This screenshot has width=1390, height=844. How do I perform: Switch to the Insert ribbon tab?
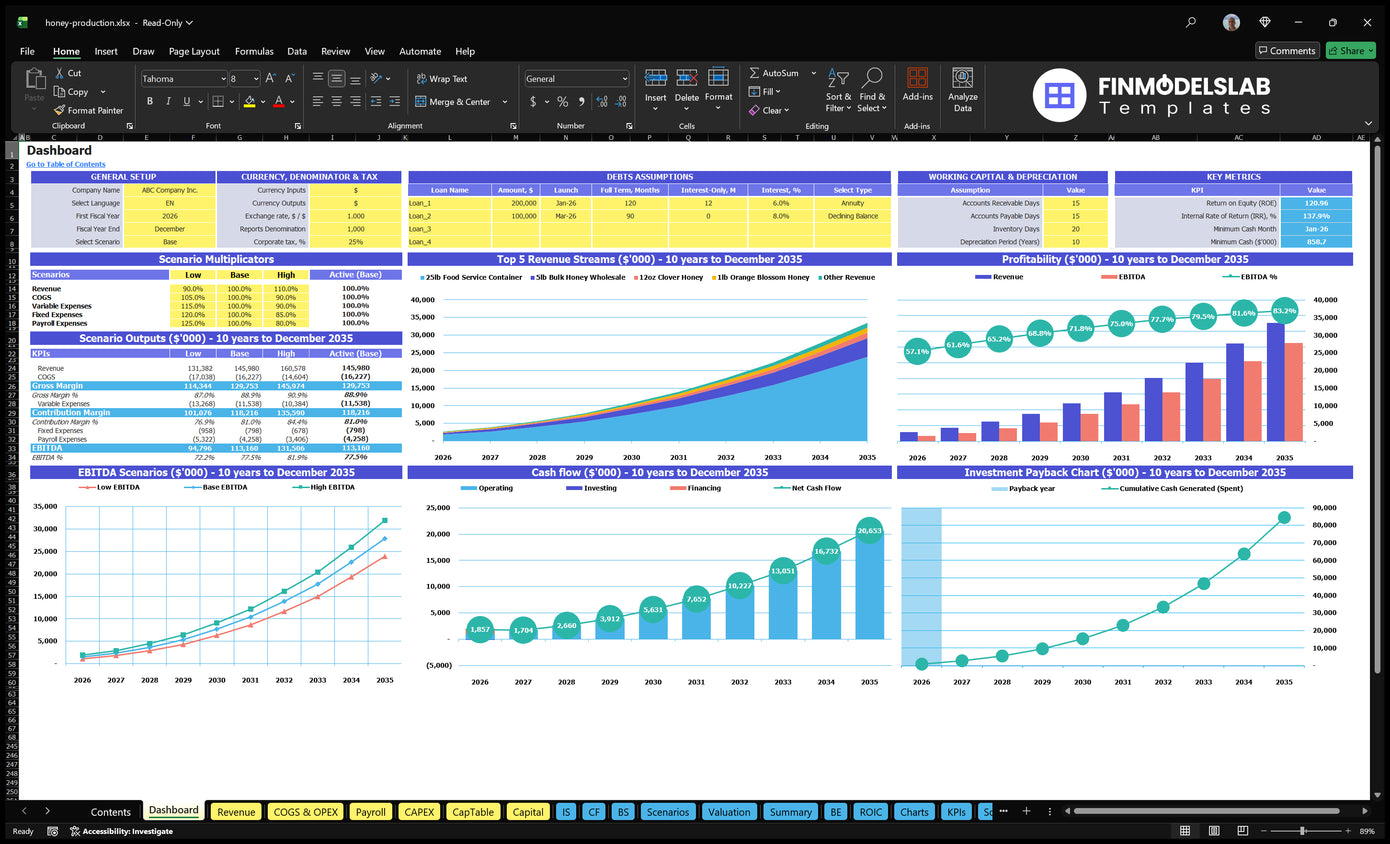(106, 51)
